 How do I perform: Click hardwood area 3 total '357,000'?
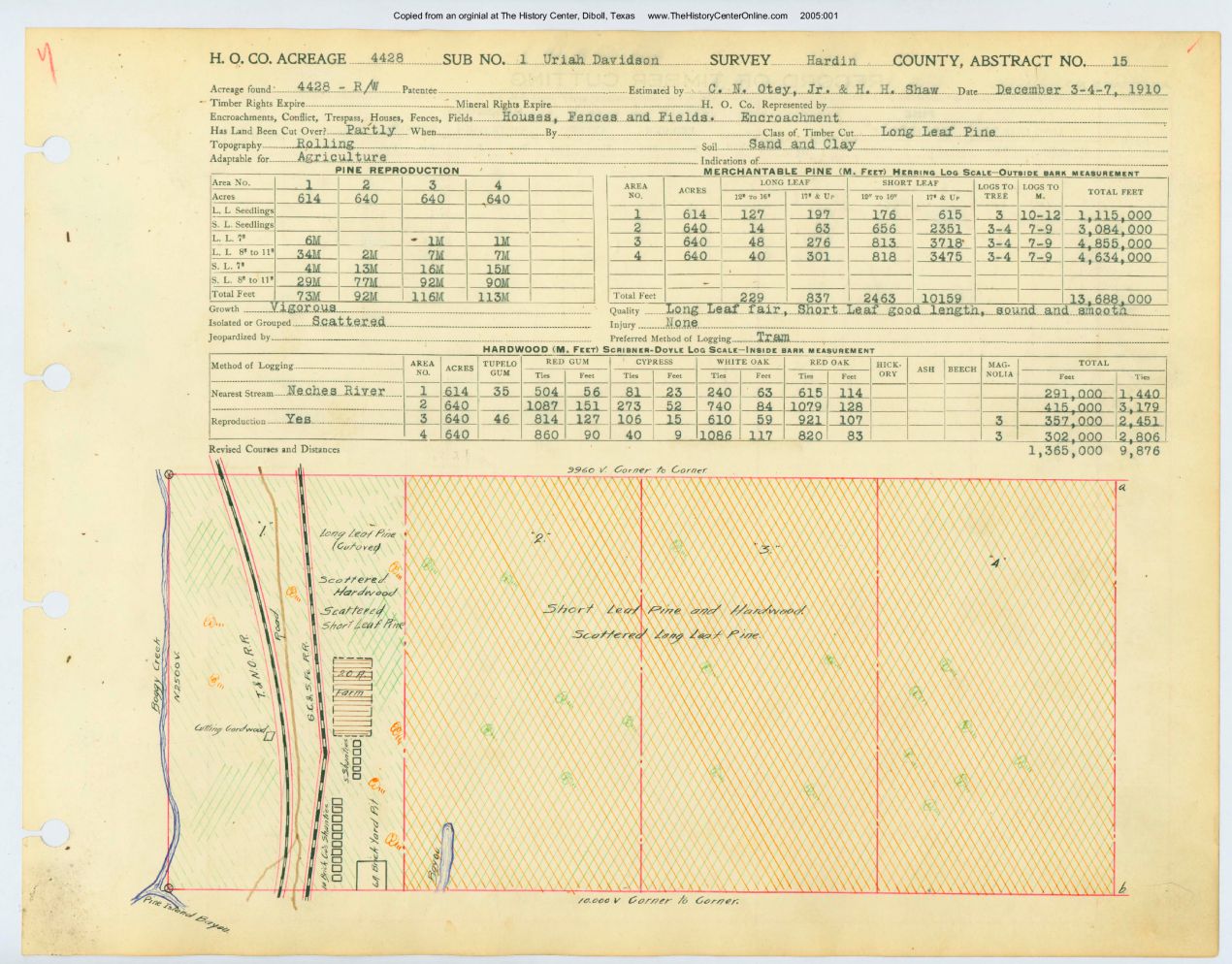[x=1073, y=422]
